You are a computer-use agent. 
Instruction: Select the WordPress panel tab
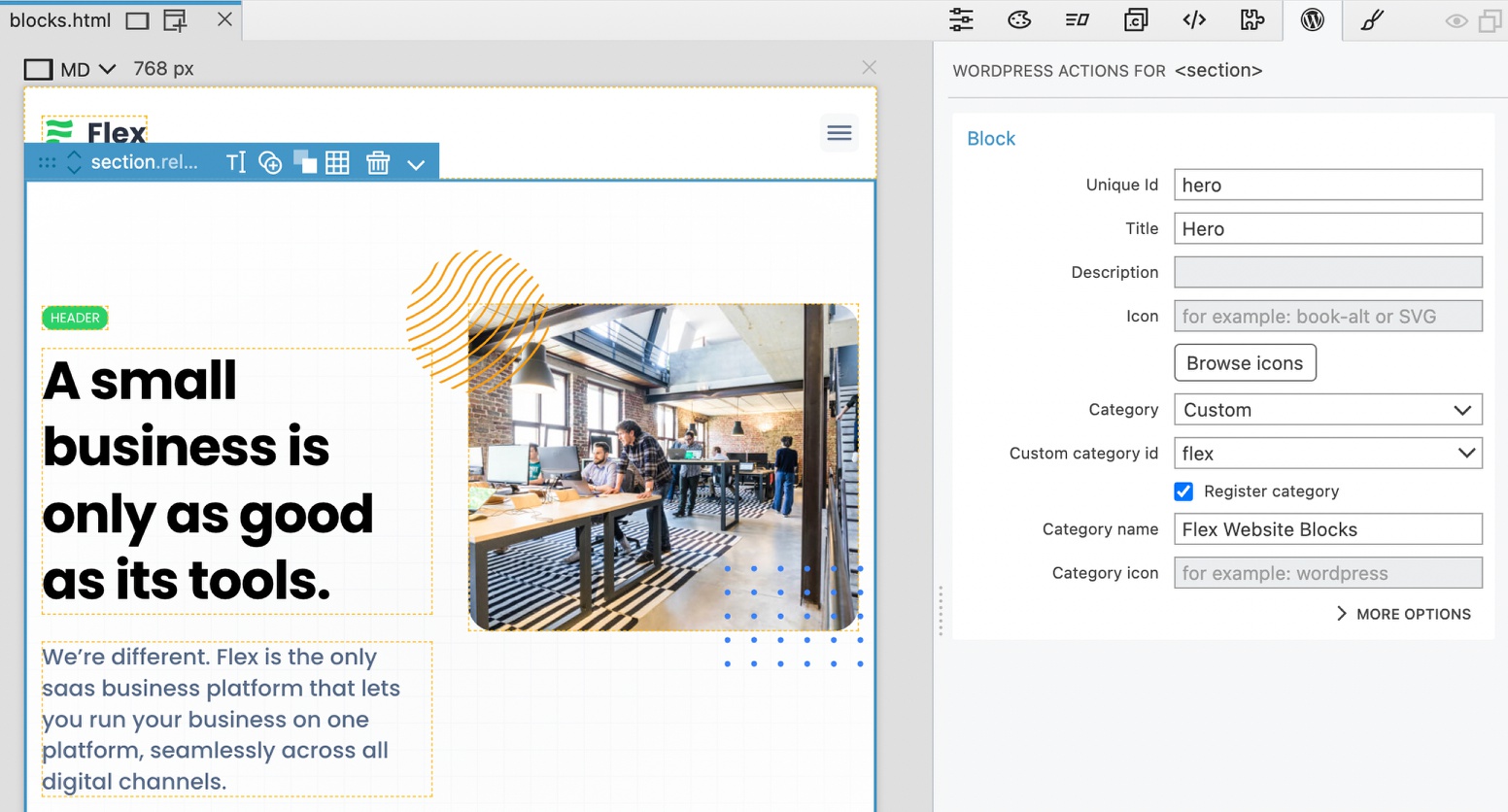[x=1312, y=19]
